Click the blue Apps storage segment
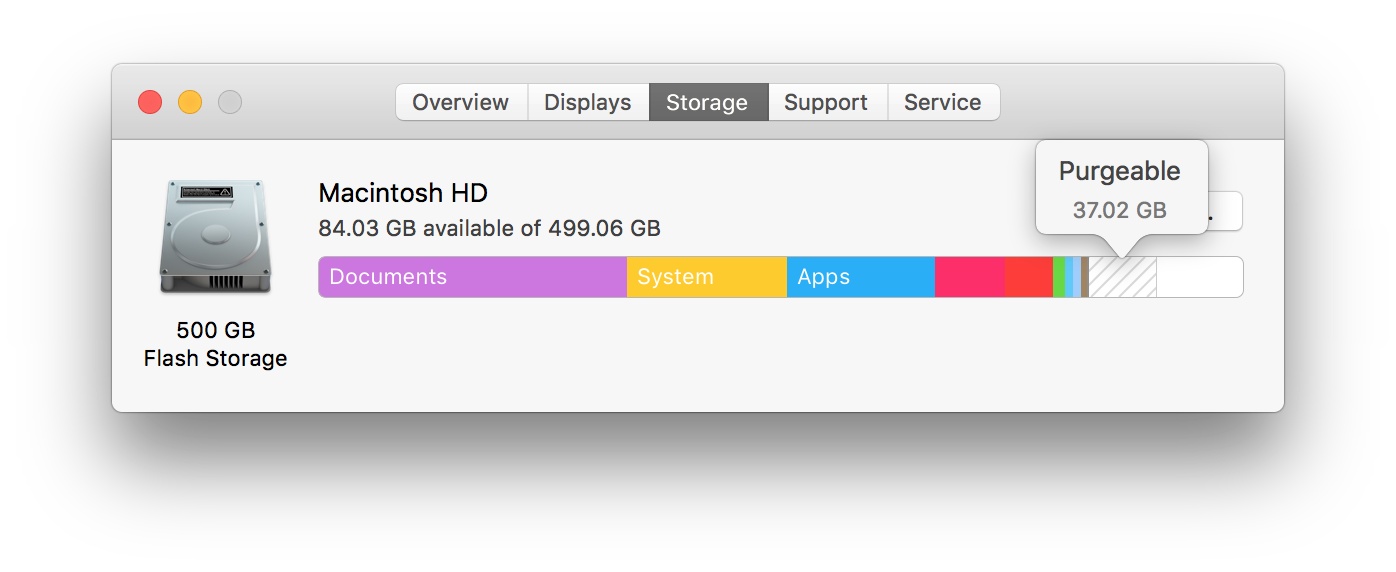Image resolution: width=1396 pixels, height=572 pixels. pyautogui.click(x=860, y=277)
